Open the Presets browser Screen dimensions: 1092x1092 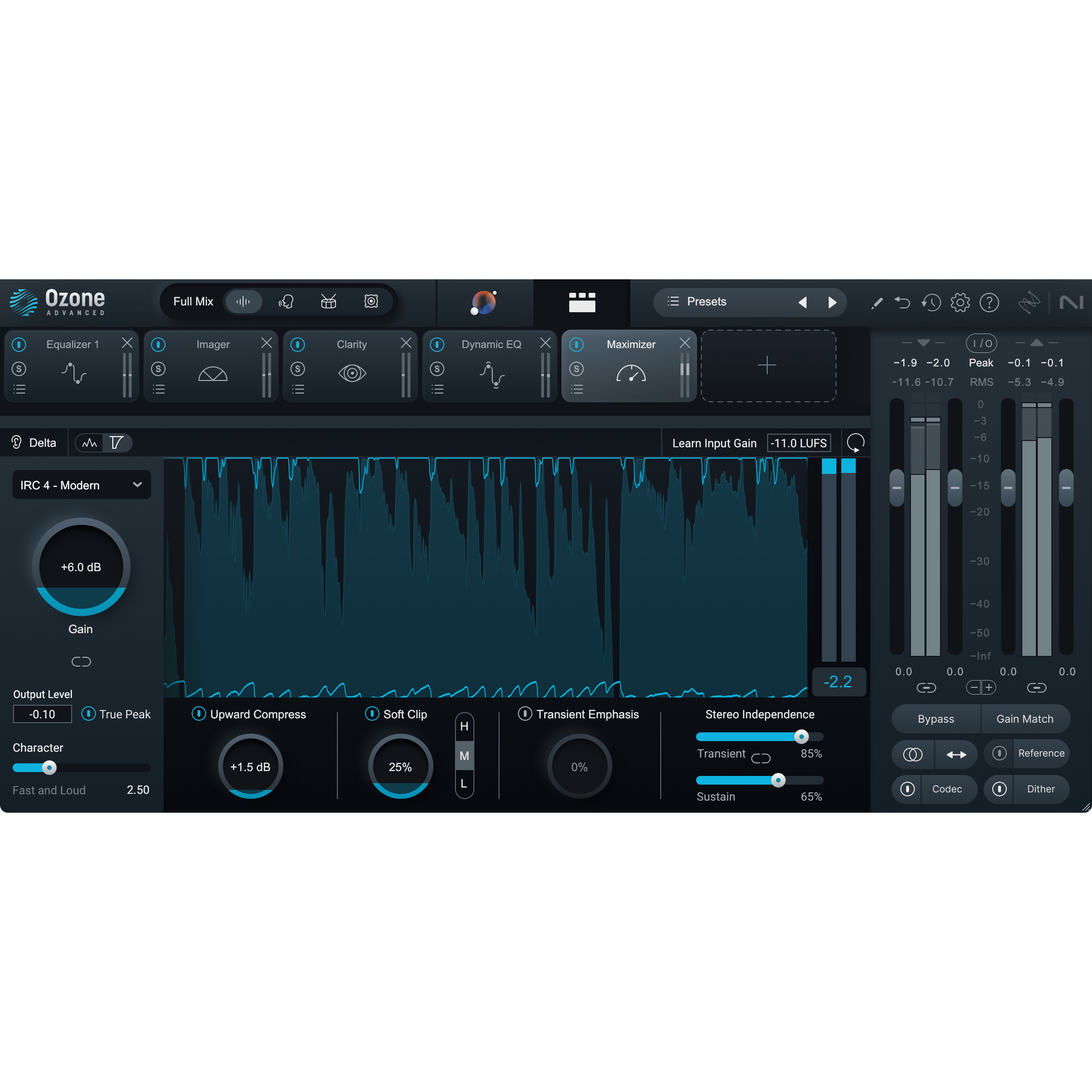[x=707, y=301]
